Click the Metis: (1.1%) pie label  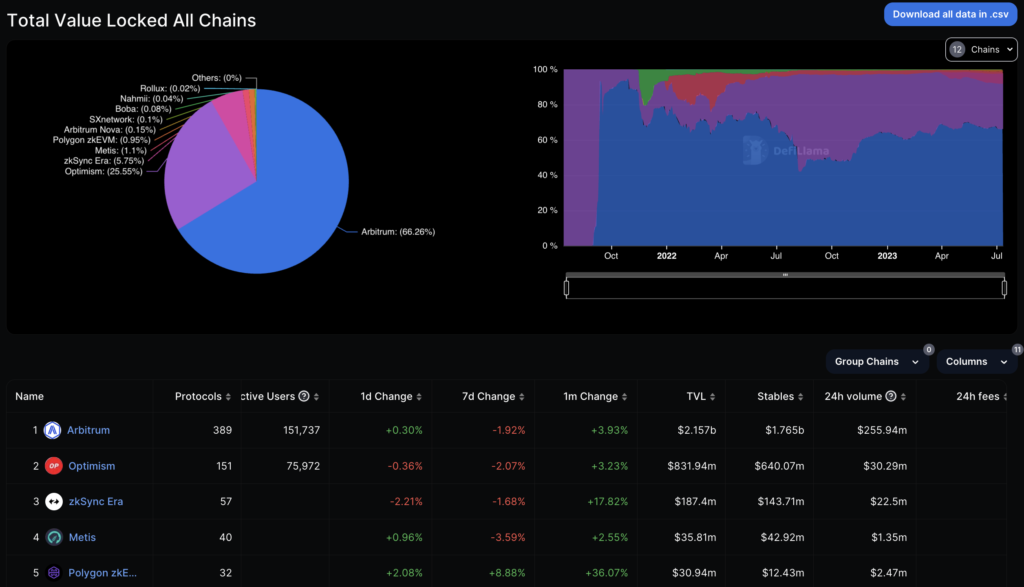coord(121,150)
